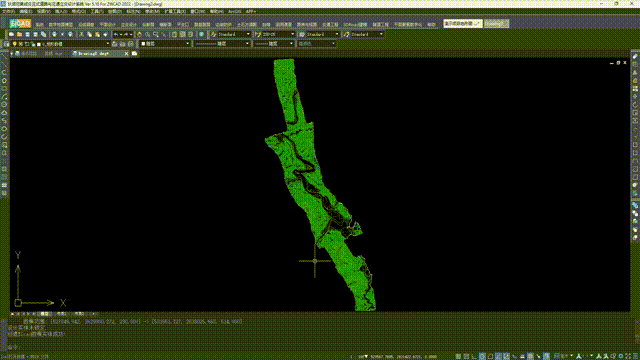Click the Paste icon in standard toolbar

point(97,34)
